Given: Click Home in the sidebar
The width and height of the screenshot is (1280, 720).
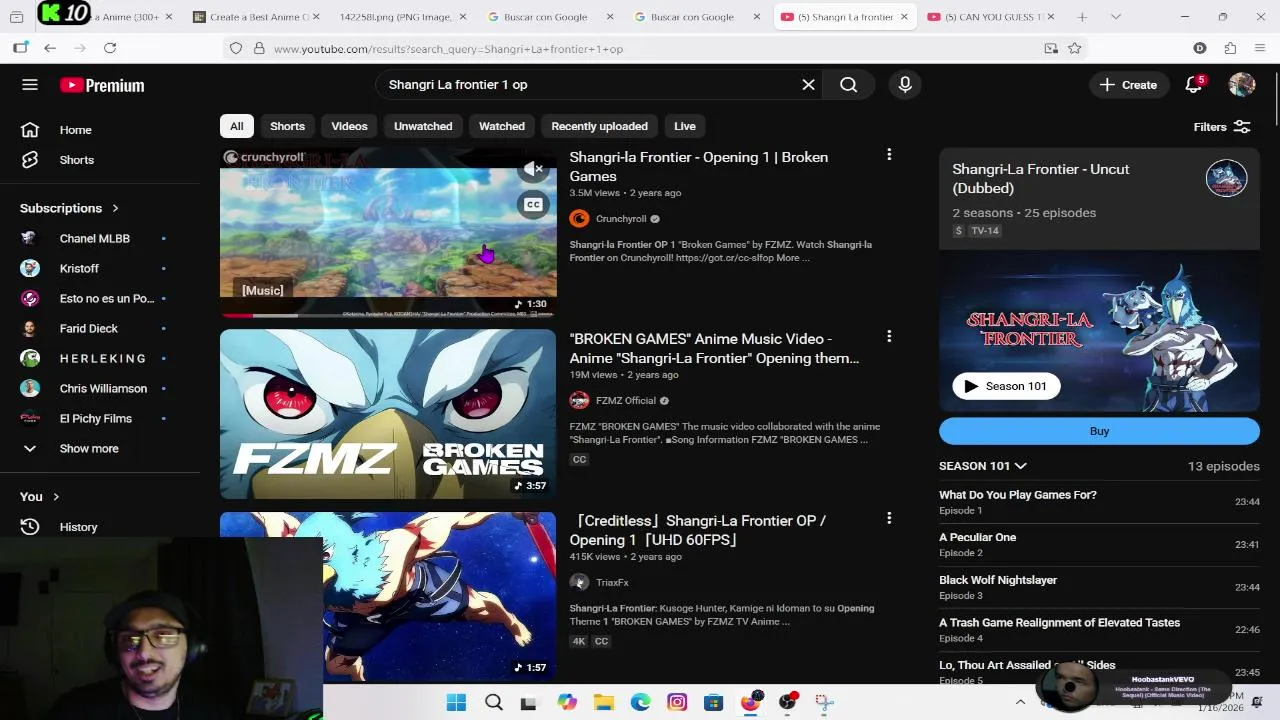Looking at the screenshot, I should [75, 130].
